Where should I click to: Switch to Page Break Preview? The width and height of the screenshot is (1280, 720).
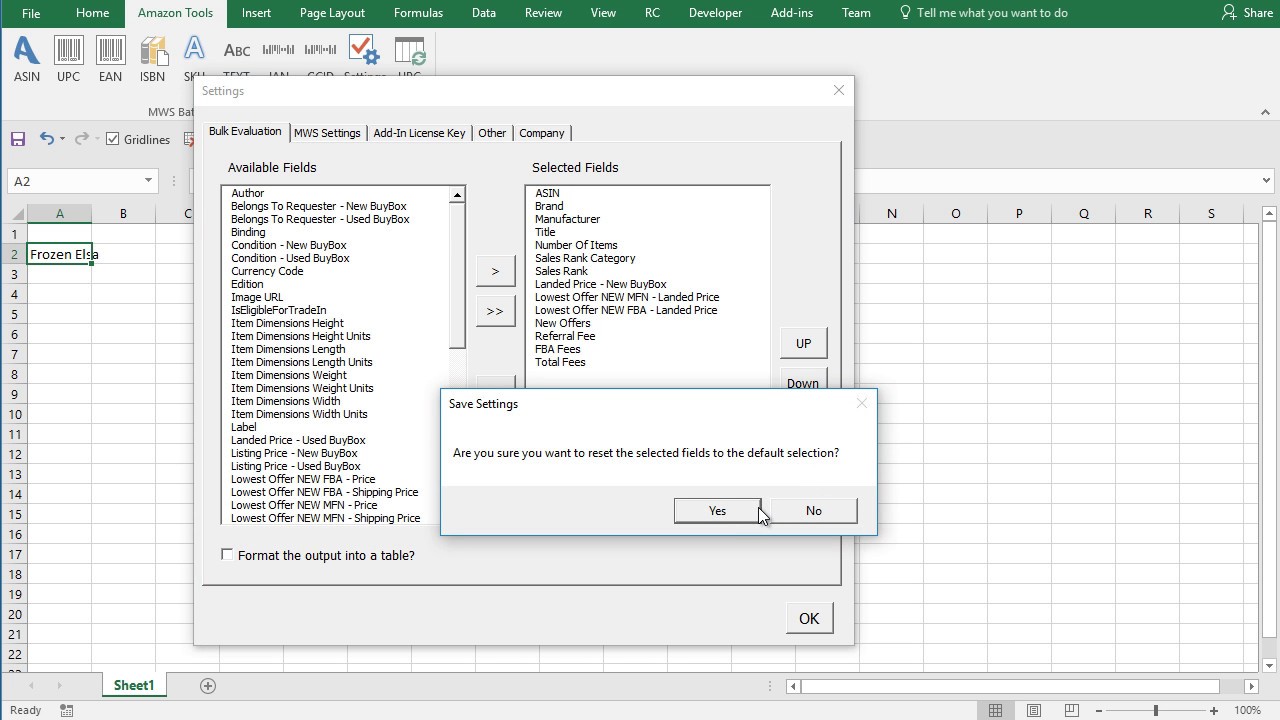[x=1071, y=710]
